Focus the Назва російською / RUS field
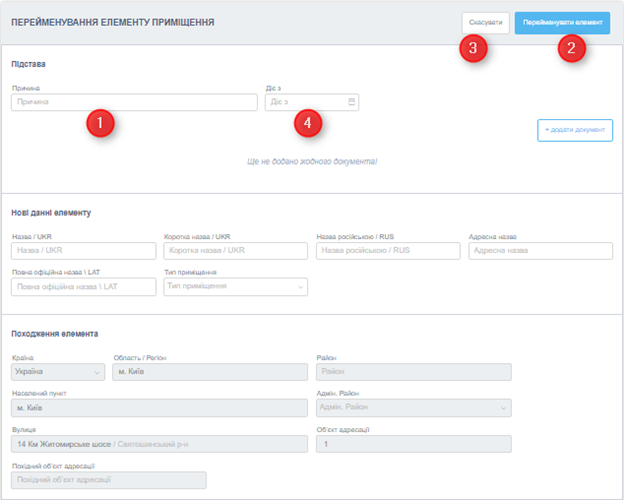Viewport: 624px width, 500px height. pyautogui.click(x=388, y=250)
